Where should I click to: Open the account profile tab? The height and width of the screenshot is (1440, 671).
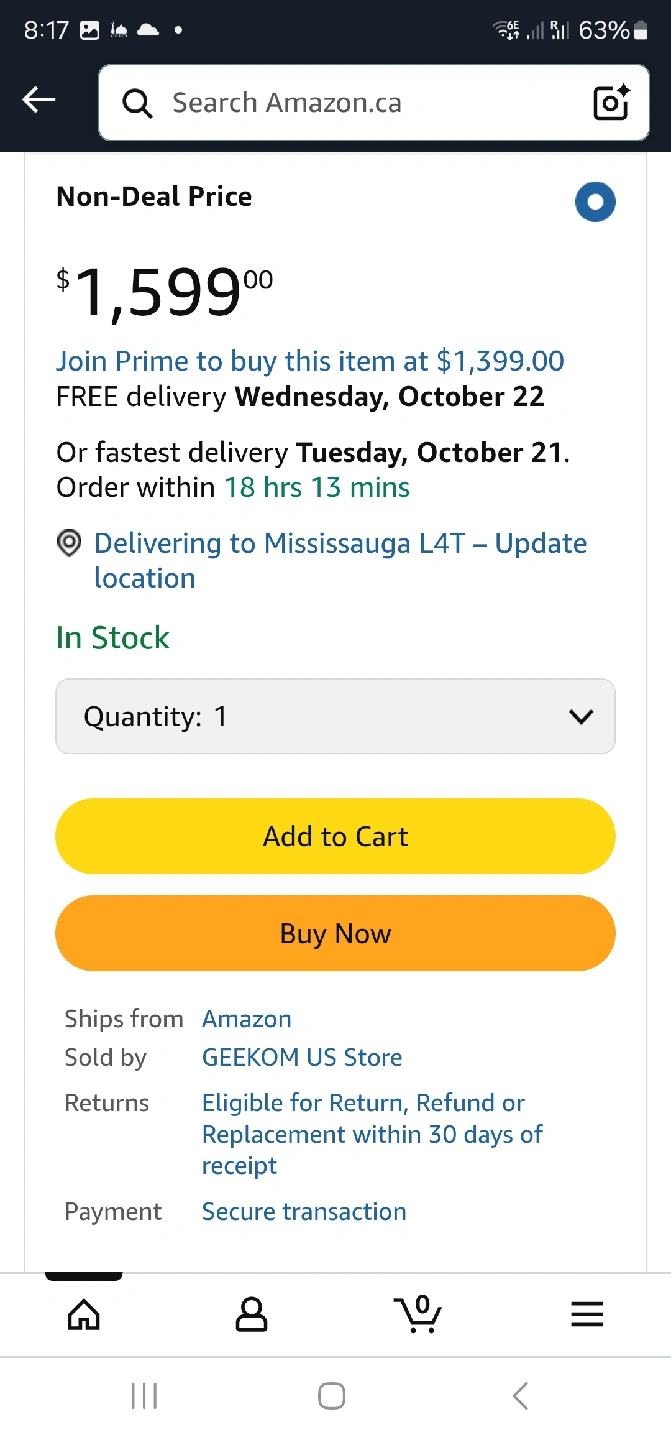pos(251,1314)
